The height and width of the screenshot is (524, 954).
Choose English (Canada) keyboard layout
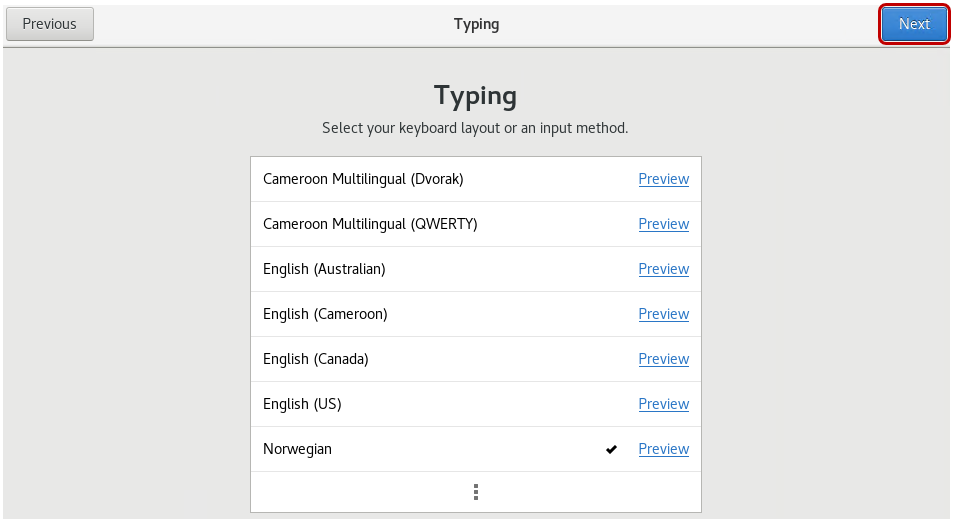coord(316,359)
